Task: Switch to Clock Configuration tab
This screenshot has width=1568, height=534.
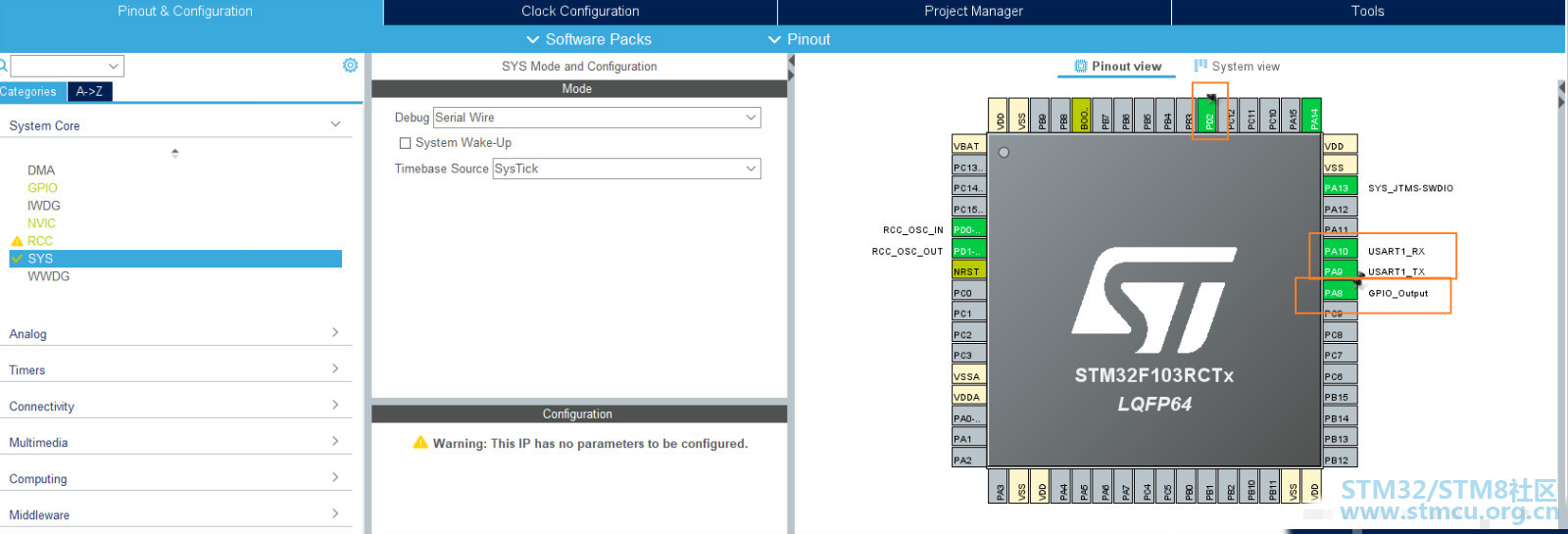Action: point(580,12)
